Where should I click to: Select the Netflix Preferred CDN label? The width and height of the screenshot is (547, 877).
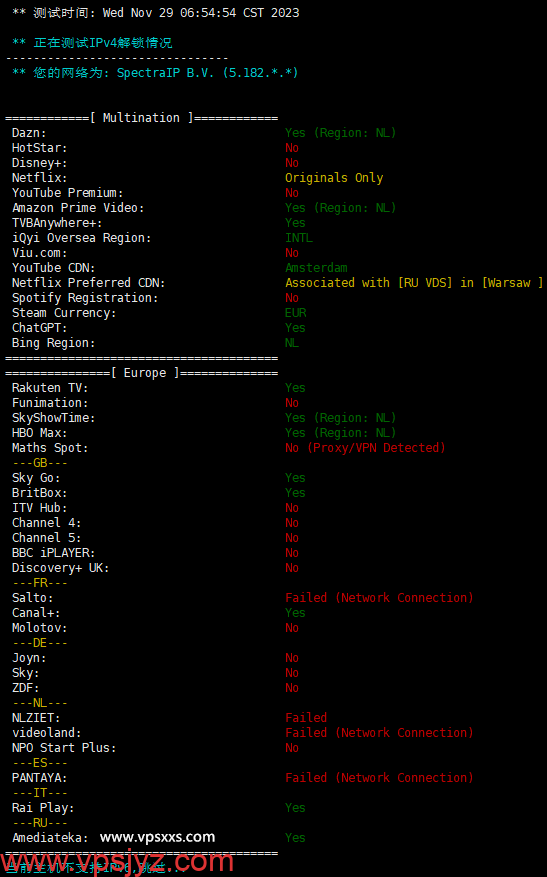tap(88, 283)
